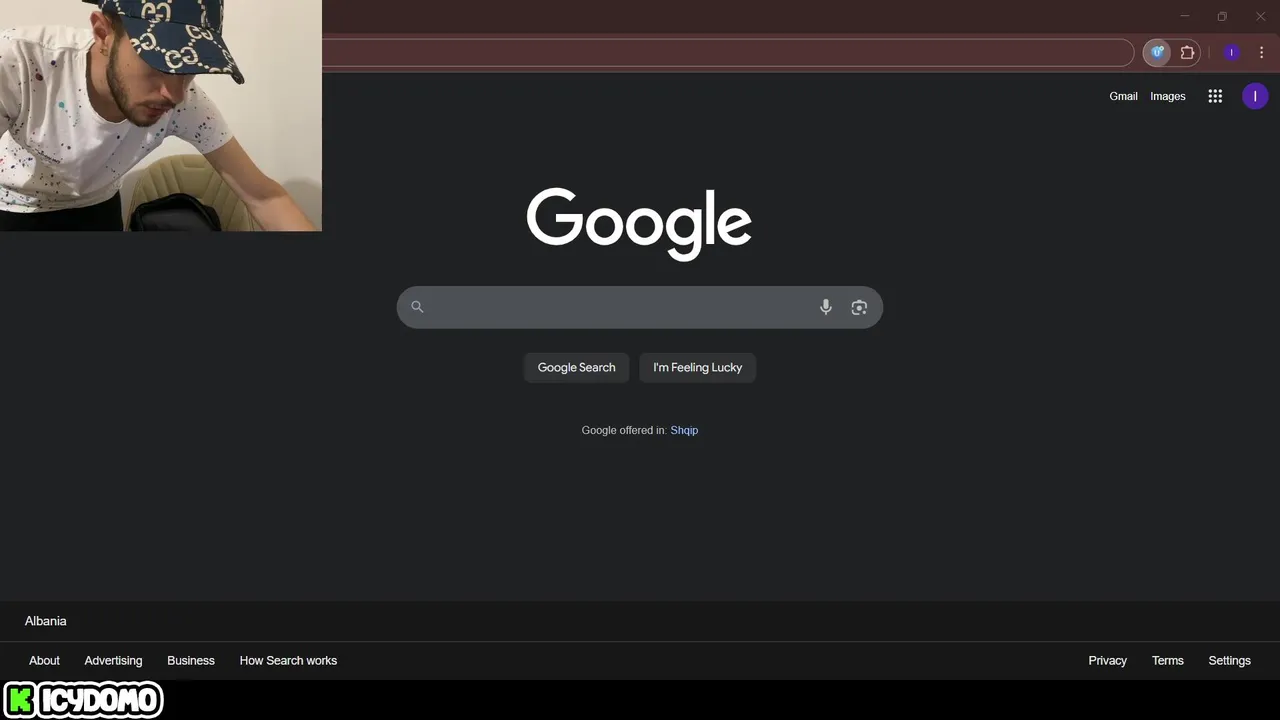1280x720 pixels.
Task: Restore down the Chrome window
Action: (1222, 16)
